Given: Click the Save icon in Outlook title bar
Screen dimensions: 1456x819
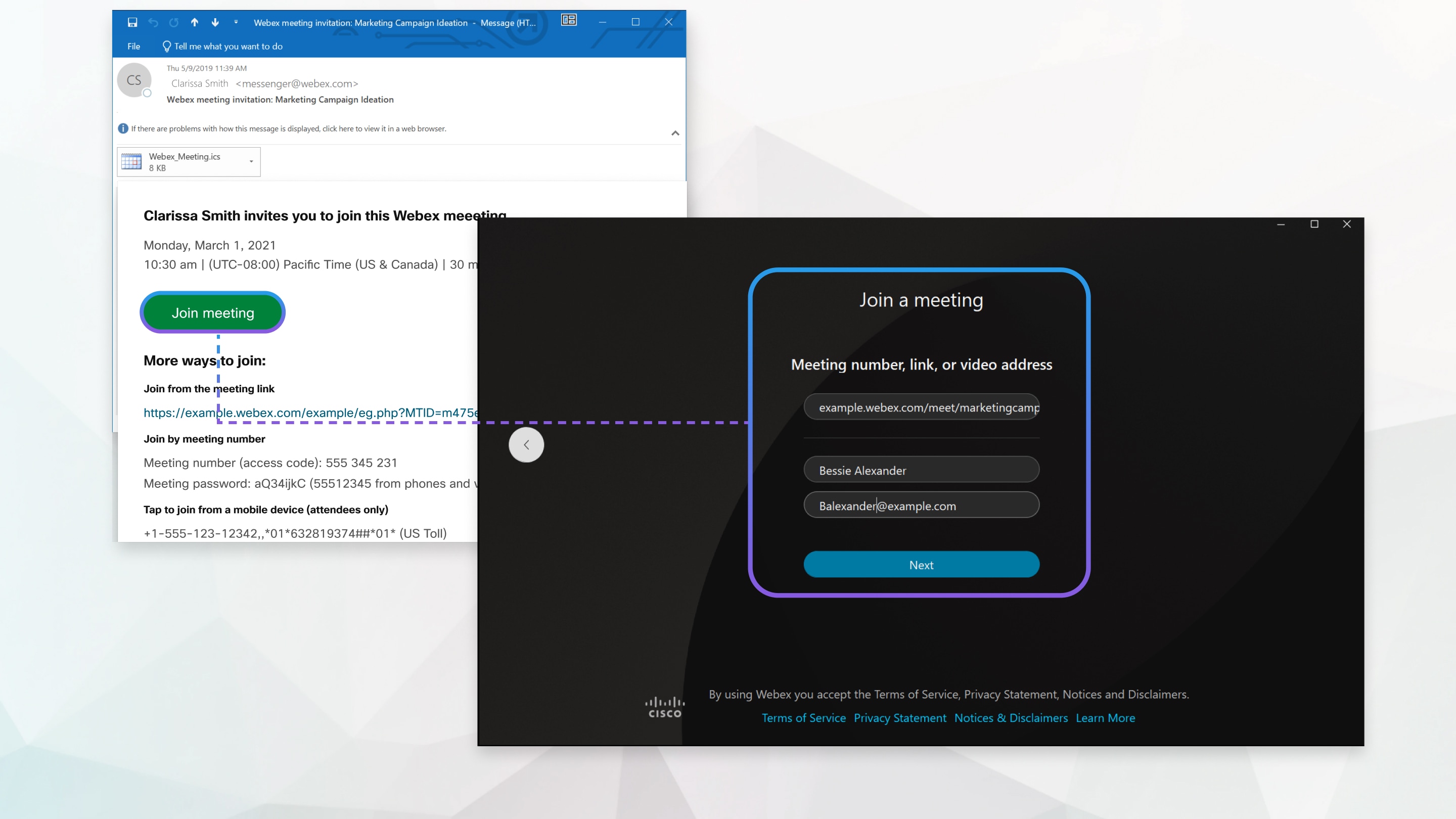Looking at the screenshot, I should pos(132,23).
